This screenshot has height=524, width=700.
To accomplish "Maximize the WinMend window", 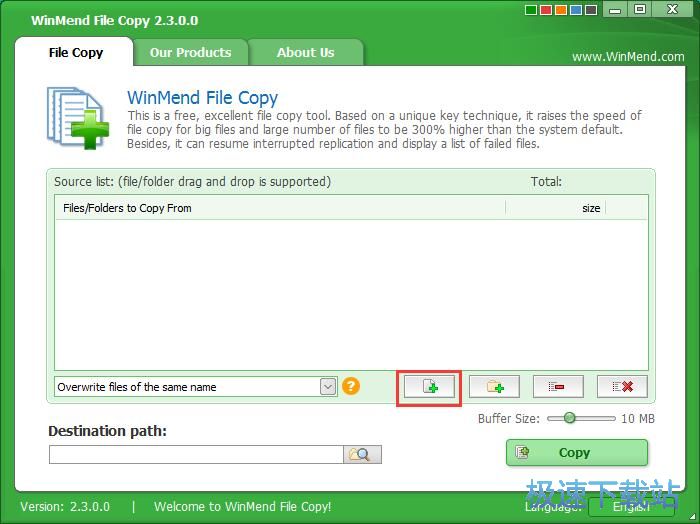I will tap(640, 9).
